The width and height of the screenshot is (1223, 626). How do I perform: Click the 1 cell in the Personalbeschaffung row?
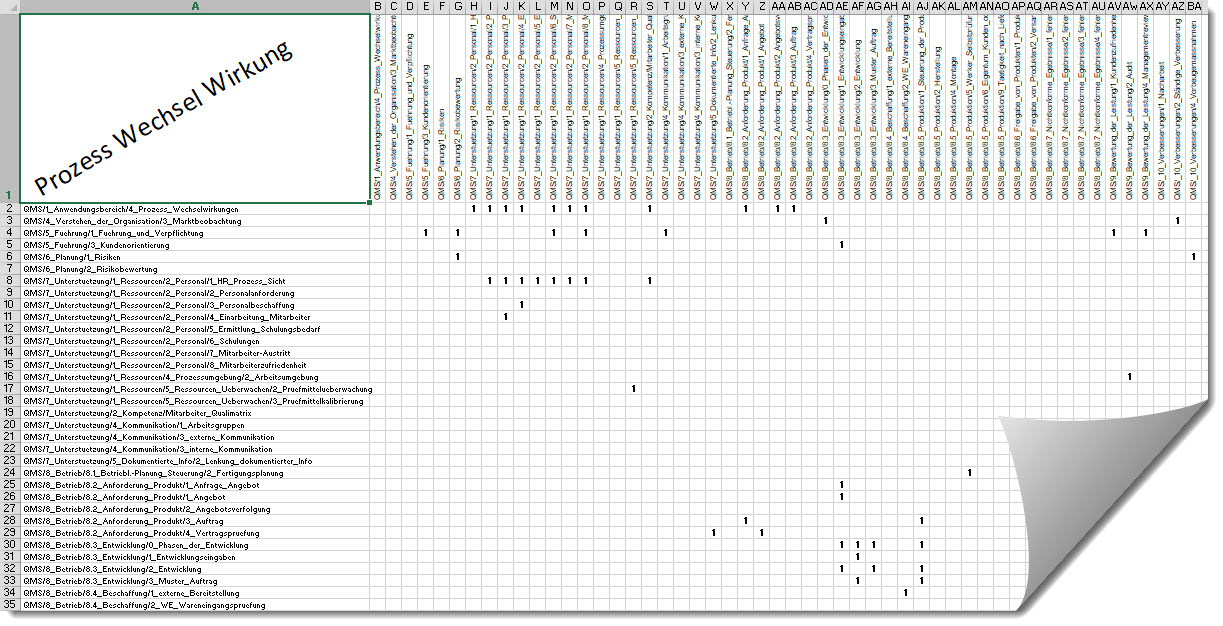click(x=521, y=304)
